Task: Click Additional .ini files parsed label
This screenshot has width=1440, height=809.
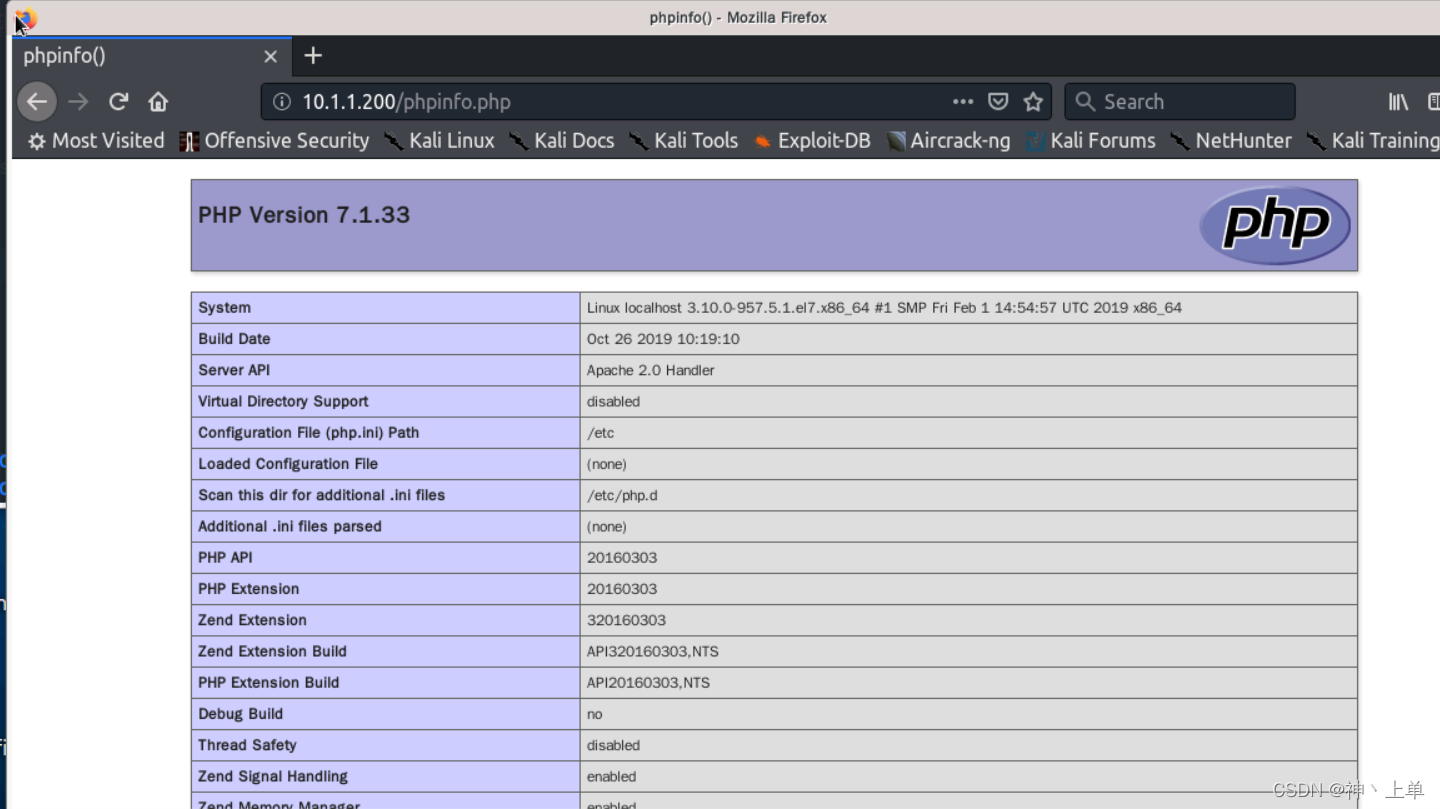Action: (290, 526)
